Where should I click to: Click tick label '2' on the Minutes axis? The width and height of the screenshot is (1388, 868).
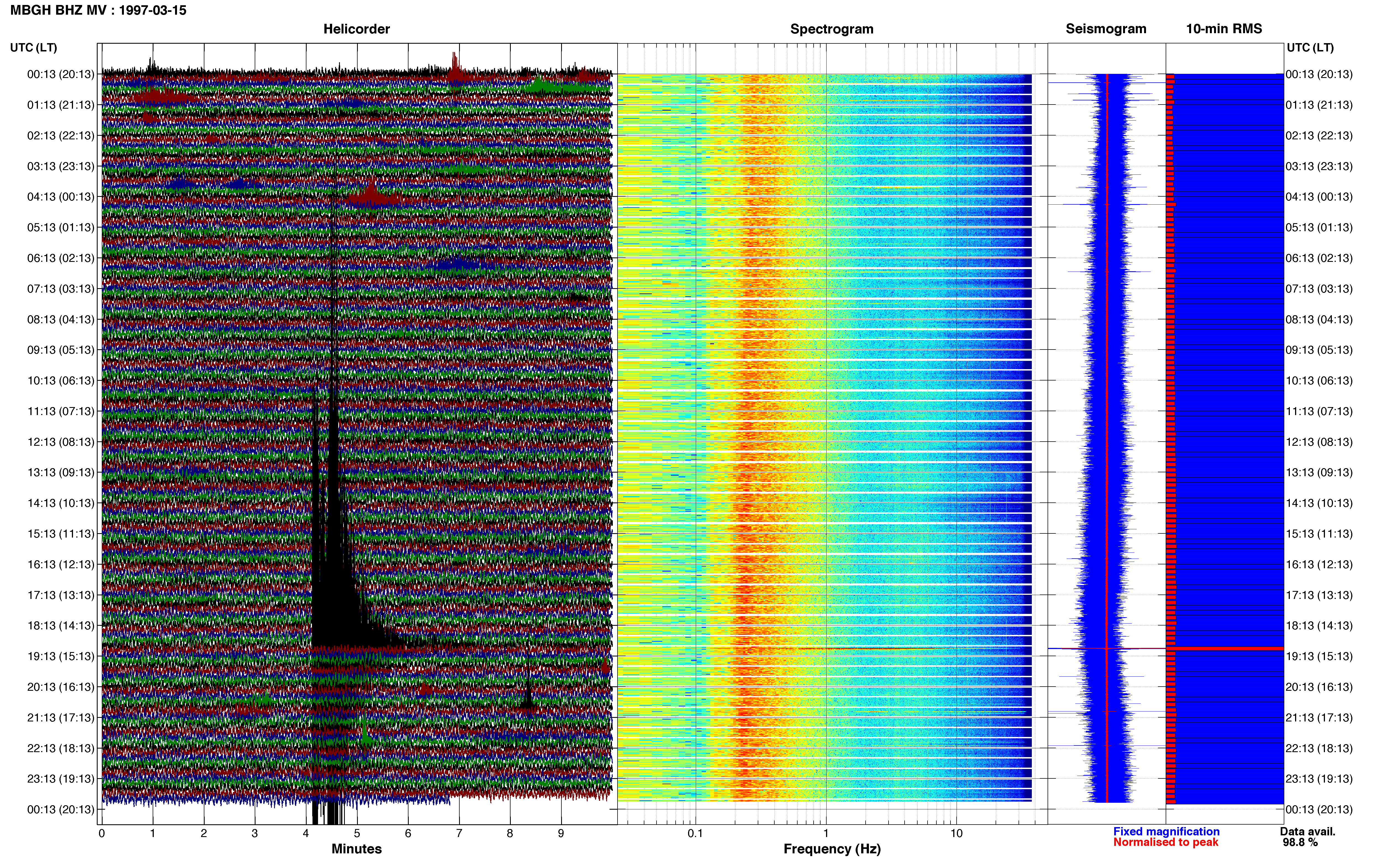point(204,833)
